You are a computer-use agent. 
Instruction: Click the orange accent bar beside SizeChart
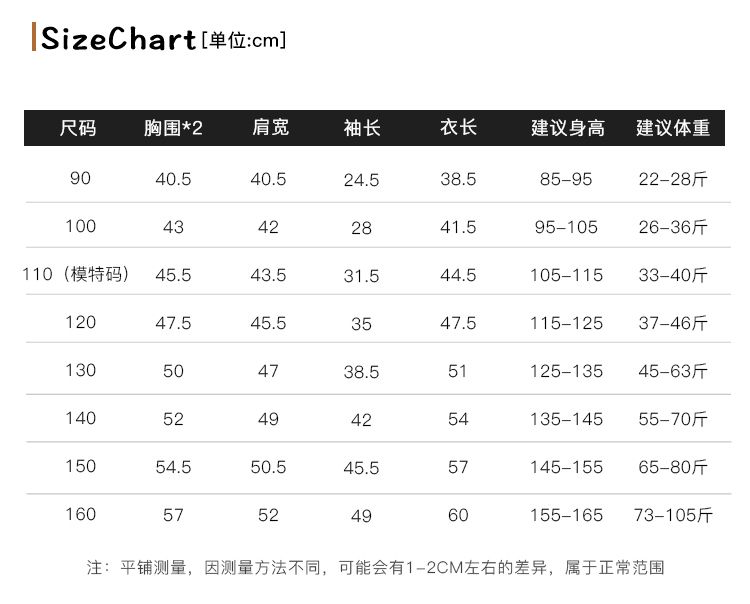34,36
